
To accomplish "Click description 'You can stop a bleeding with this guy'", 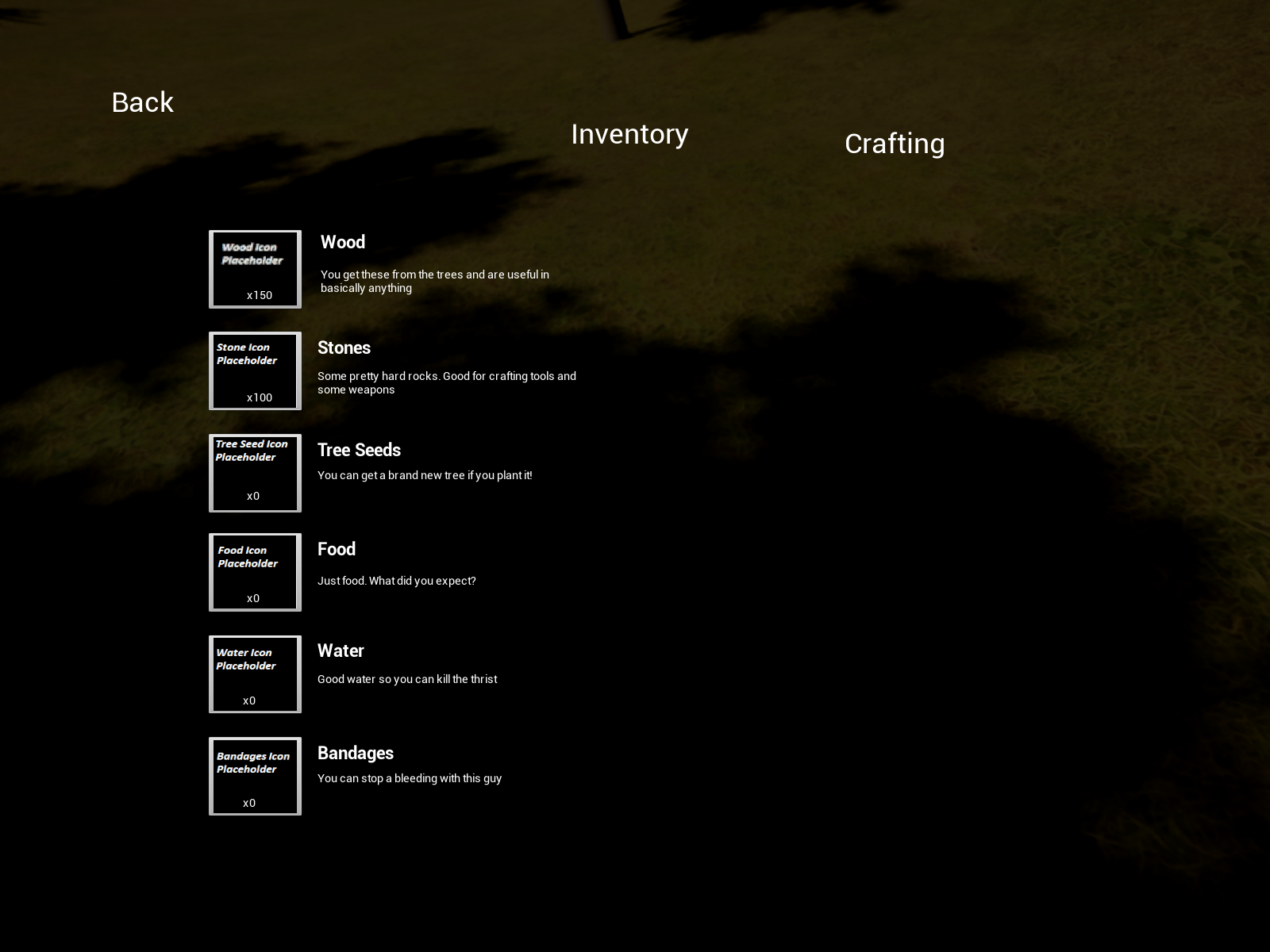I will point(410,778).
